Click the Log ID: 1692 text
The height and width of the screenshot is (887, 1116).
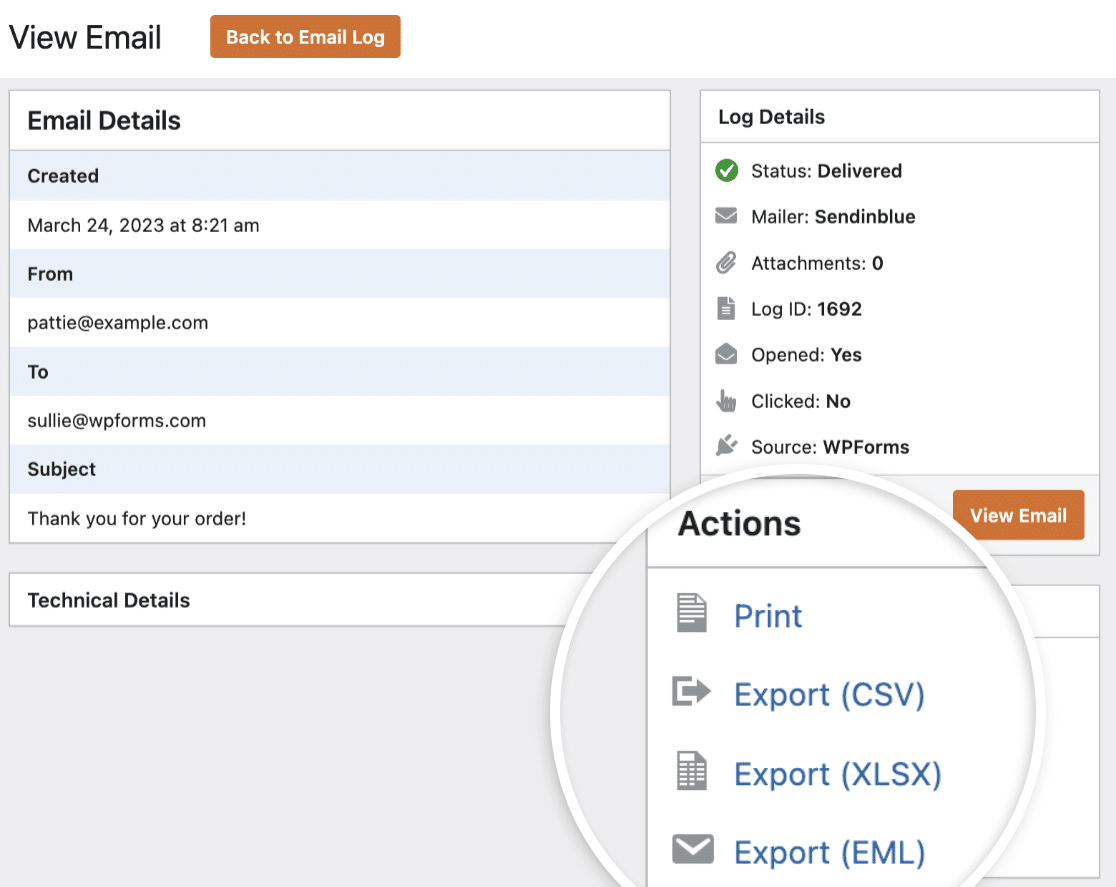(x=806, y=309)
